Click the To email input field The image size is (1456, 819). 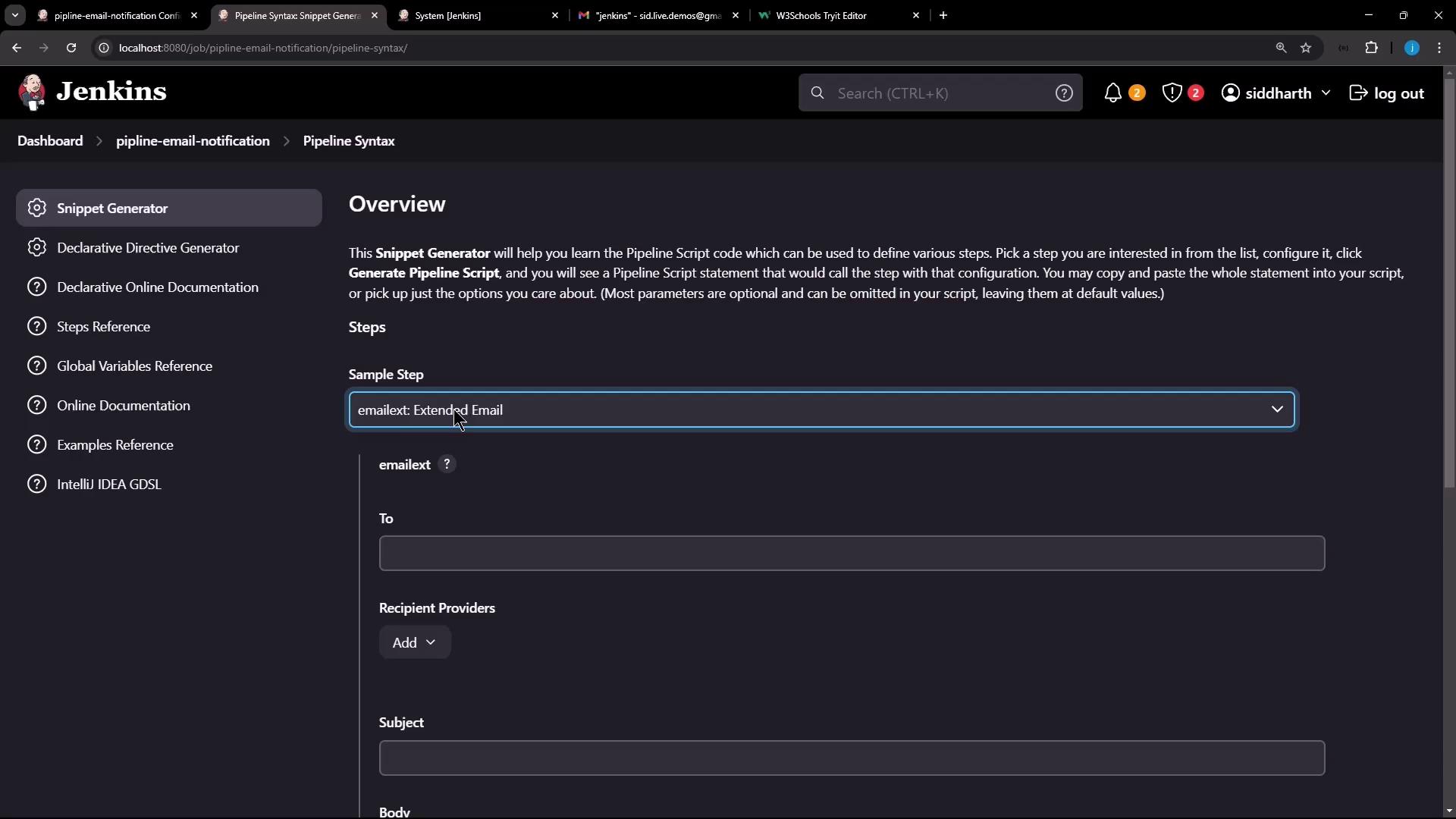click(851, 554)
